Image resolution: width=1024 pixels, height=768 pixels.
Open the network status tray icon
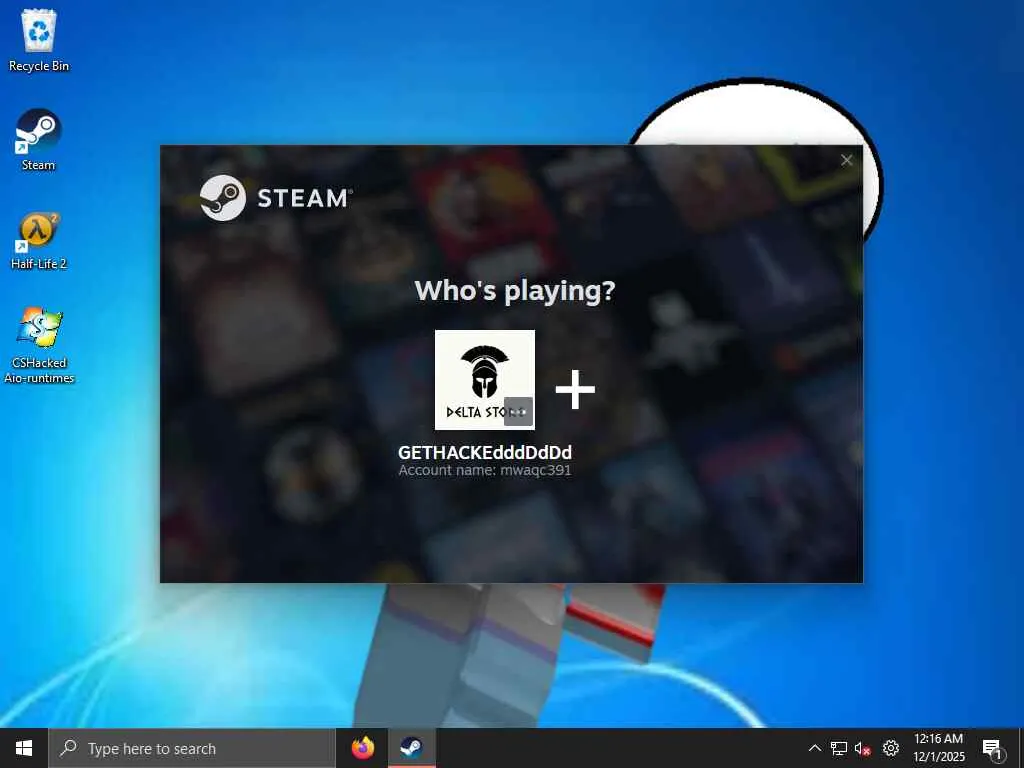coord(839,748)
